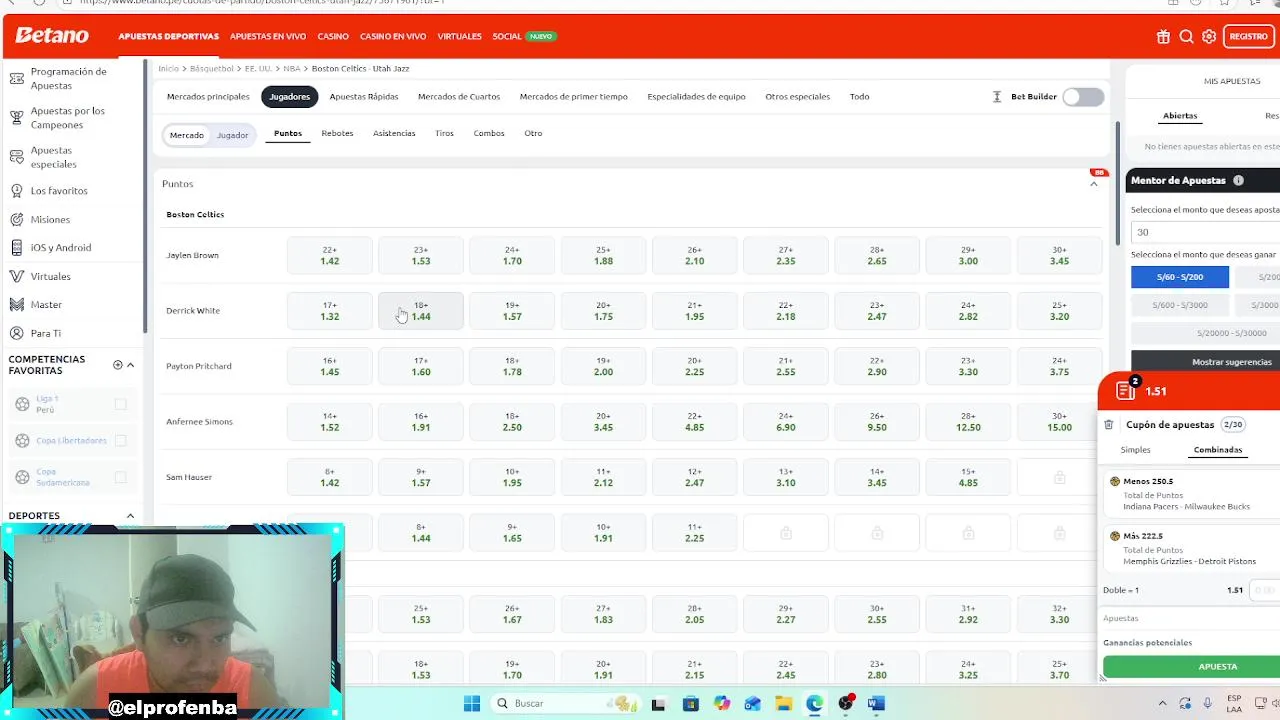Open the settings gear in Betano header
The height and width of the screenshot is (720, 1280).
pos(1209,36)
